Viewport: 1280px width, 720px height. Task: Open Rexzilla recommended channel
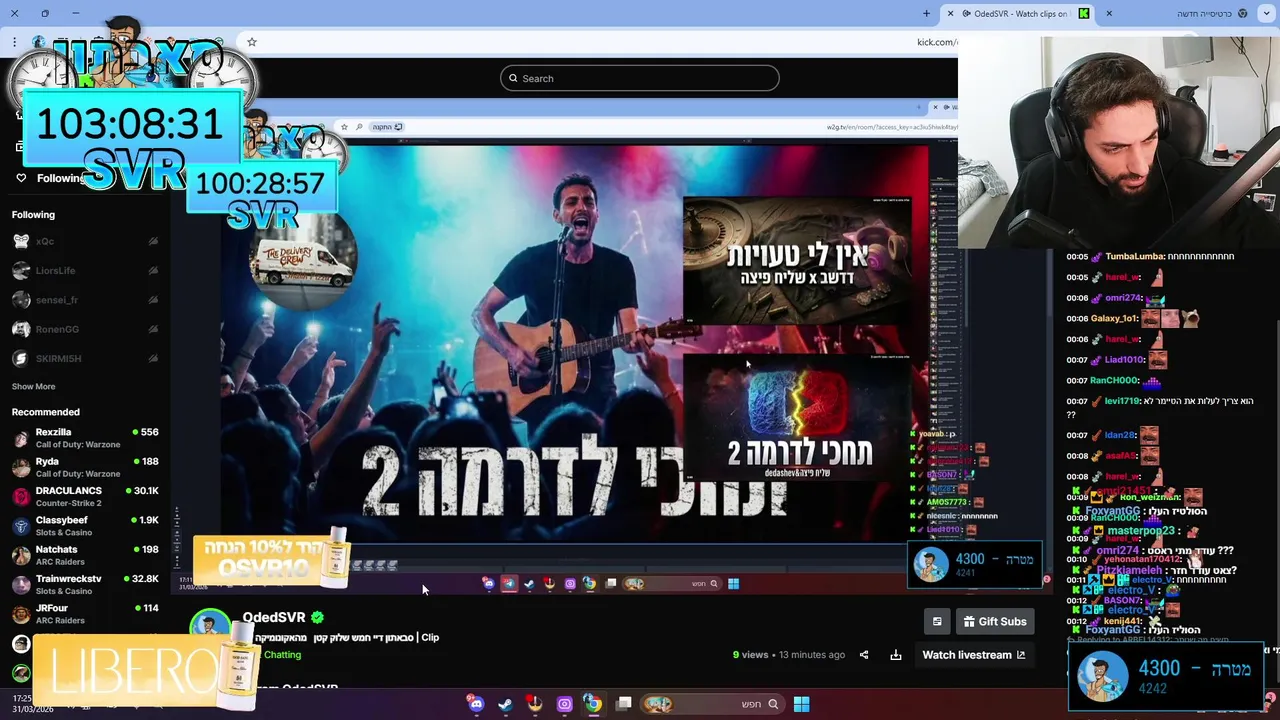85,438
